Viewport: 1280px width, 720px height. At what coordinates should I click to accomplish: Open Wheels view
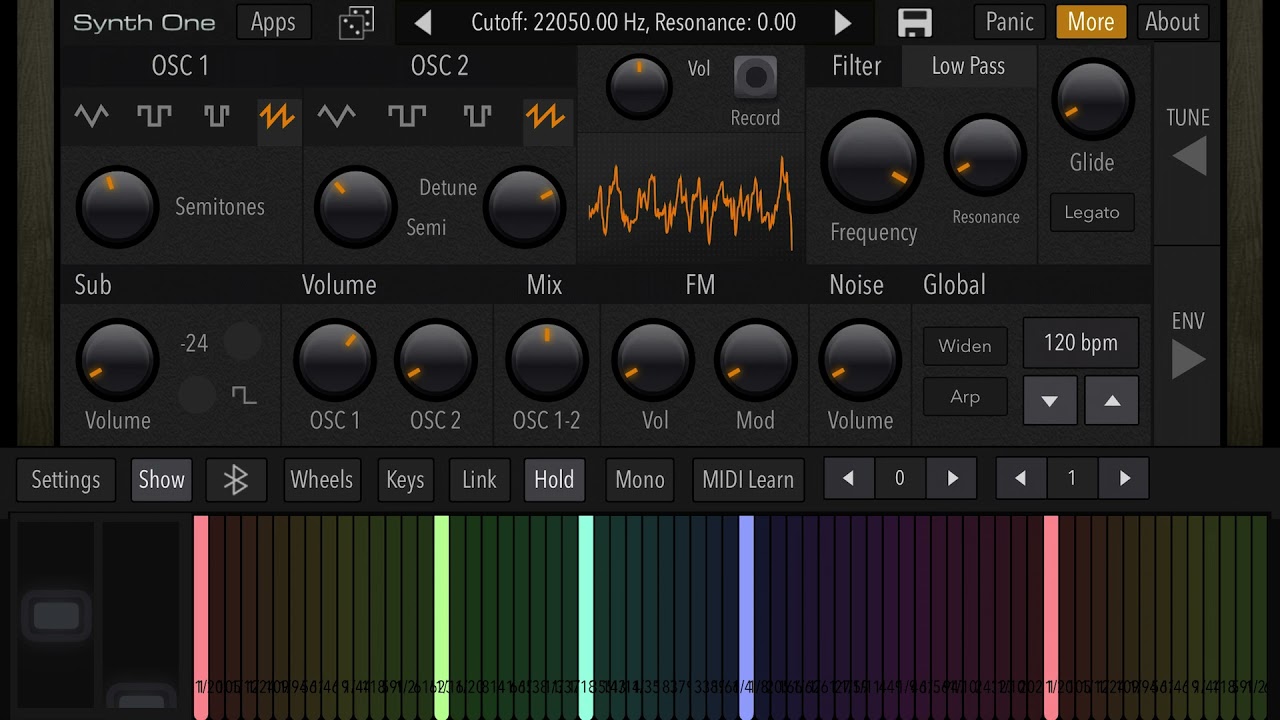click(321, 480)
